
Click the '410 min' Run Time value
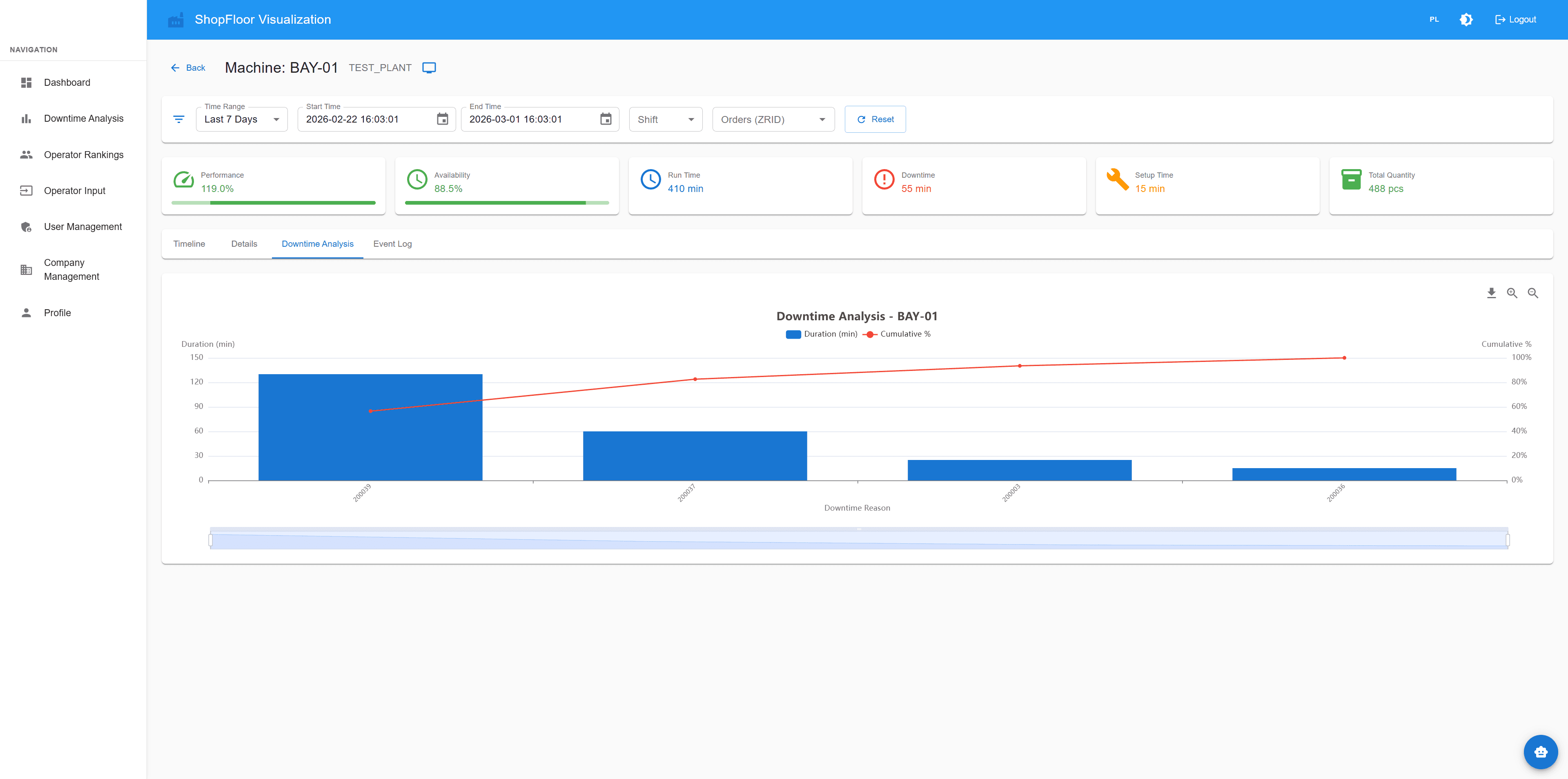686,189
